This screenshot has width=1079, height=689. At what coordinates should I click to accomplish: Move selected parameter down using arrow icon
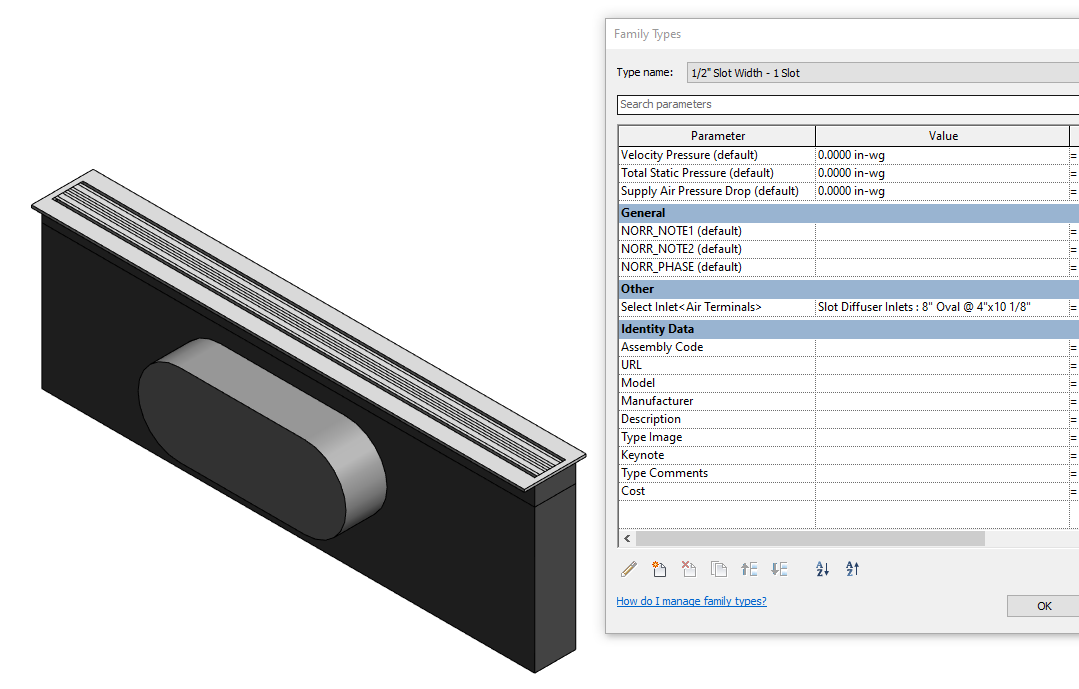pyautogui.click(x=779, y=568)
